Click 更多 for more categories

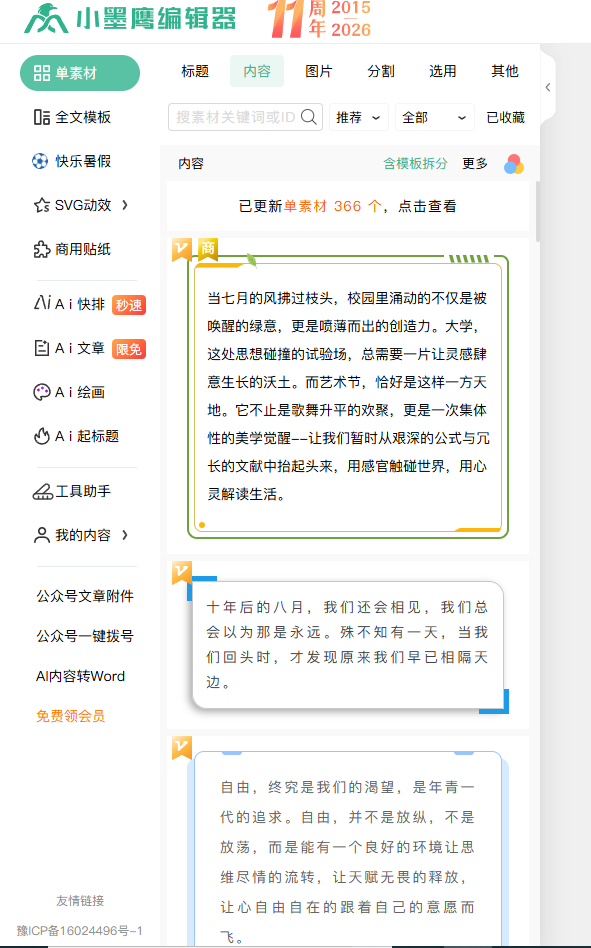click(x=475, y=163)
